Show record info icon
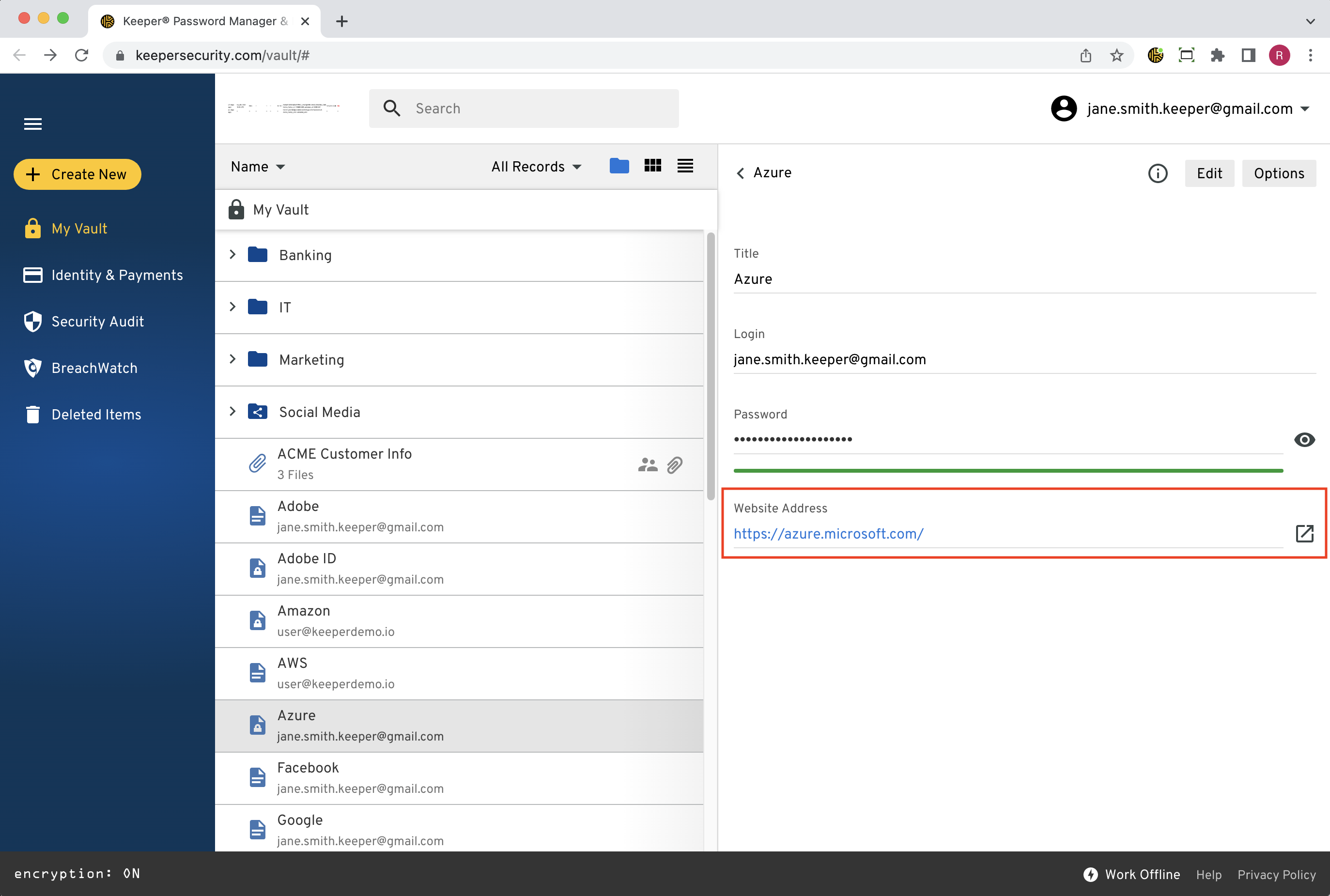 [1158, 173]
